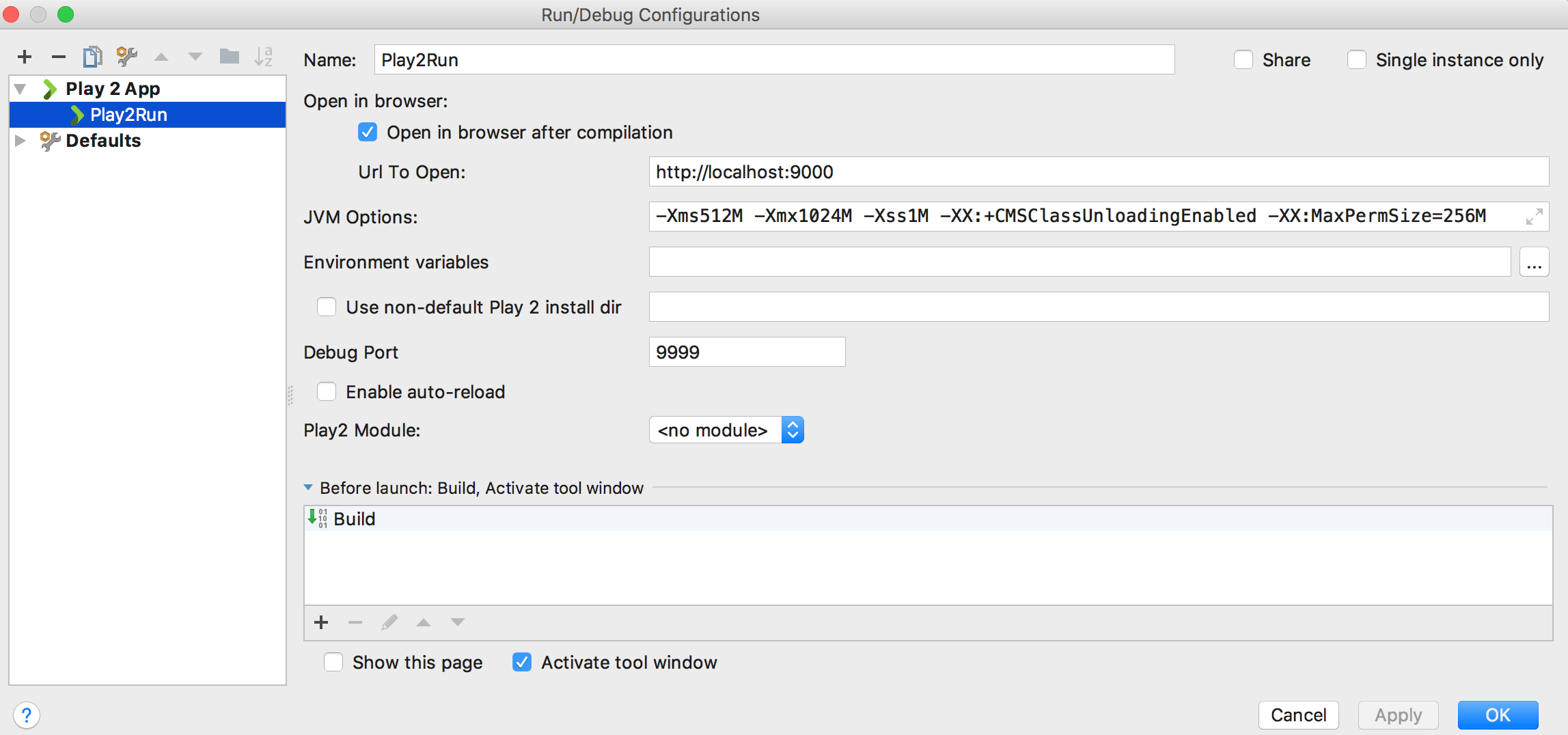Check Show this page
The height and width of the screenshot is (735, 1568).
333,663
